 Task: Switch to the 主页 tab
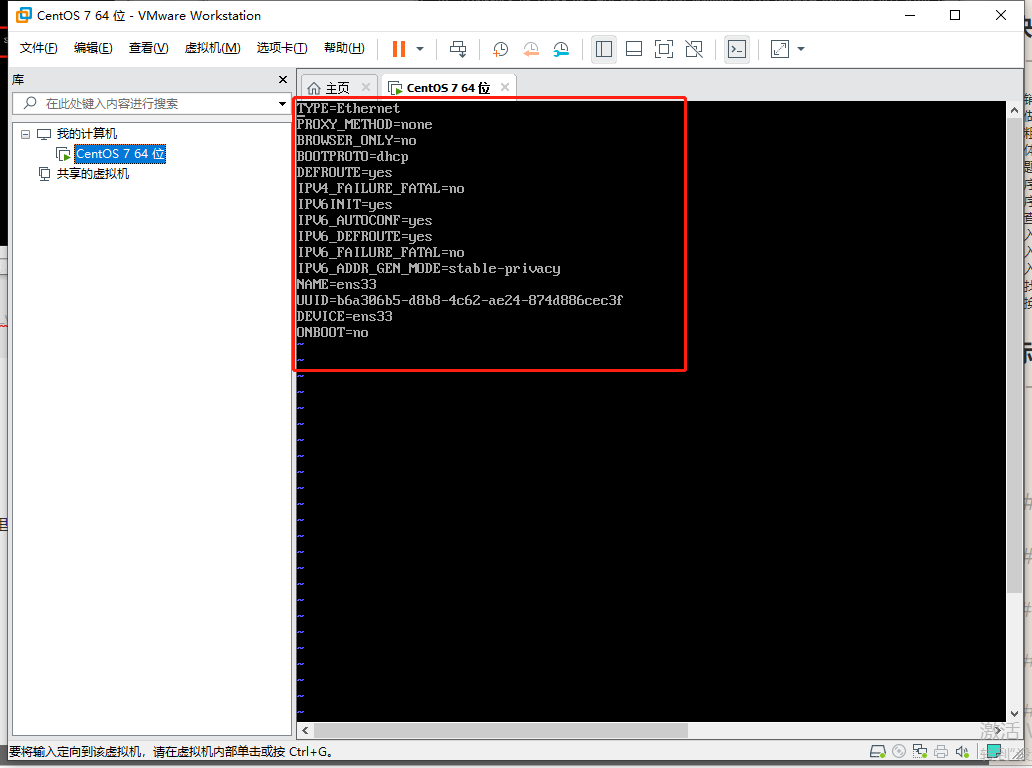(x=338, y=88)
